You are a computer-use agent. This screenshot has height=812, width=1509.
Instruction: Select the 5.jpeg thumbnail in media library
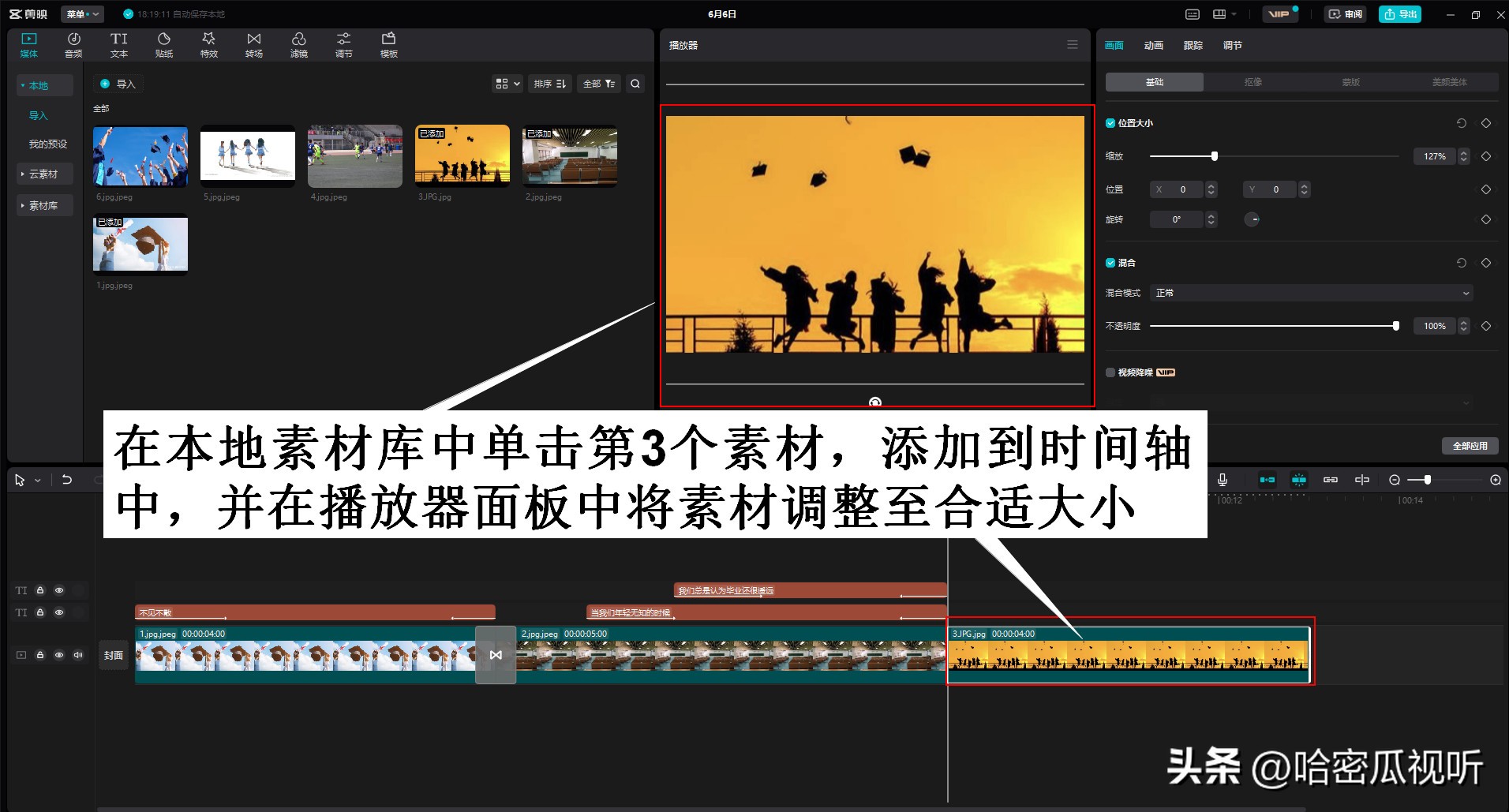click(247, 155)
